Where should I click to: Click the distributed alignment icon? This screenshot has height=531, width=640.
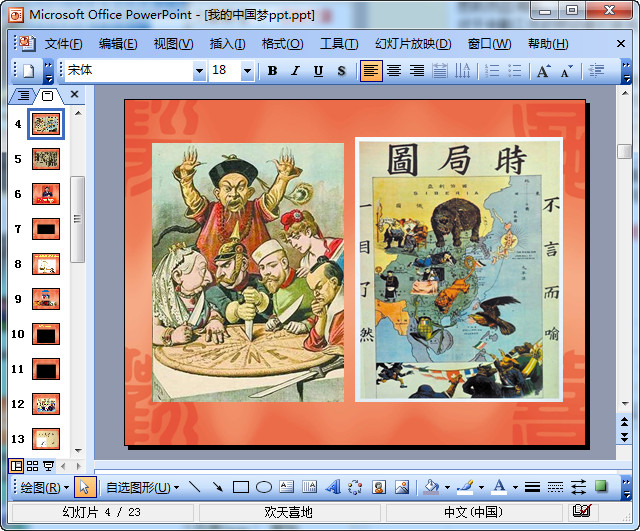[440, 71]
